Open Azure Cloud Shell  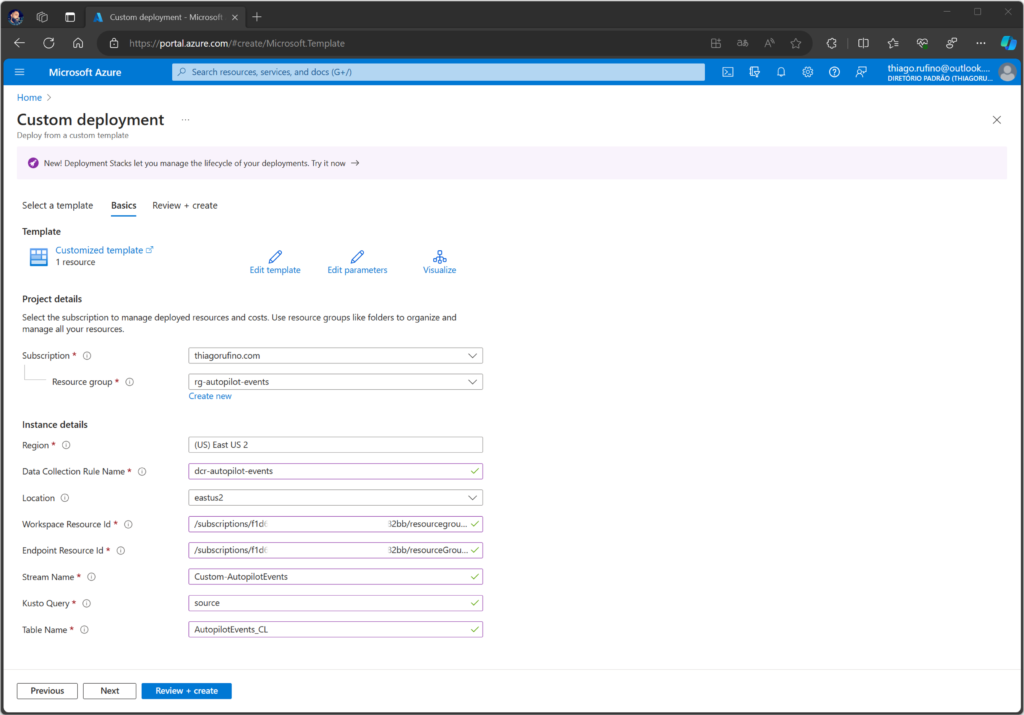[x=727, y=71]
